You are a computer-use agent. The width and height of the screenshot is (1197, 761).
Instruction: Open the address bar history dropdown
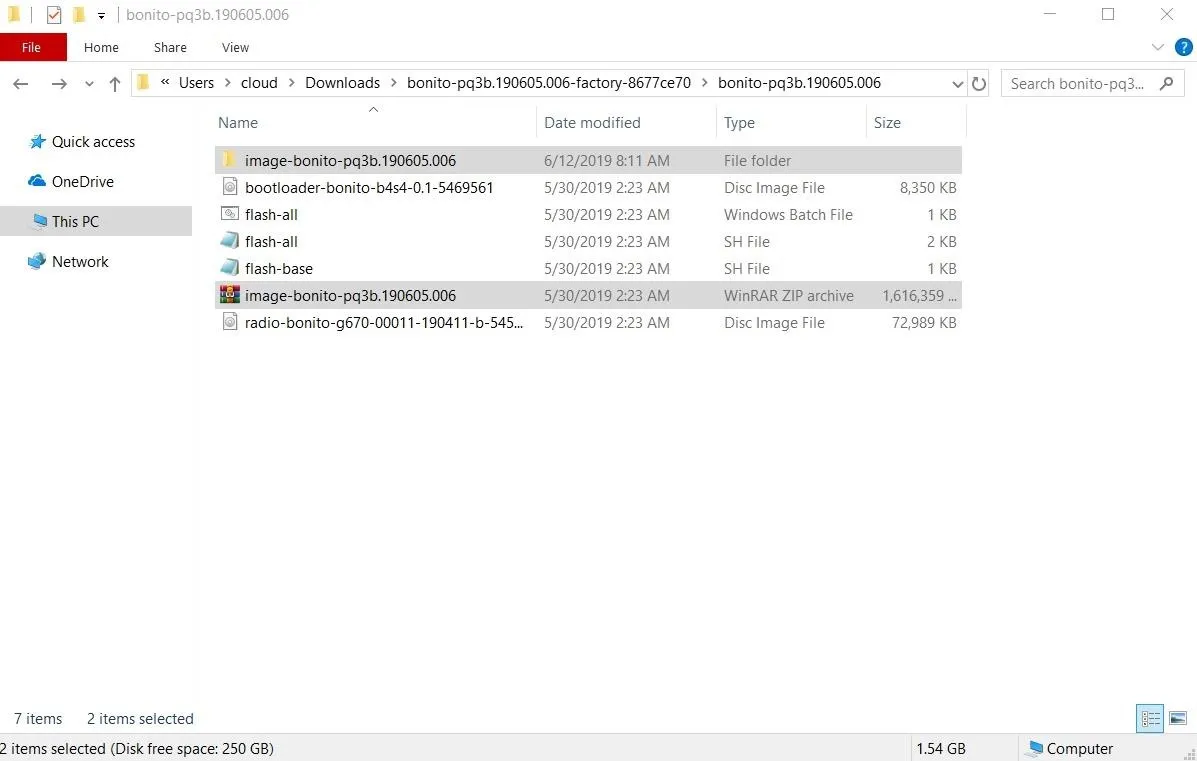[x=957, y=84]
